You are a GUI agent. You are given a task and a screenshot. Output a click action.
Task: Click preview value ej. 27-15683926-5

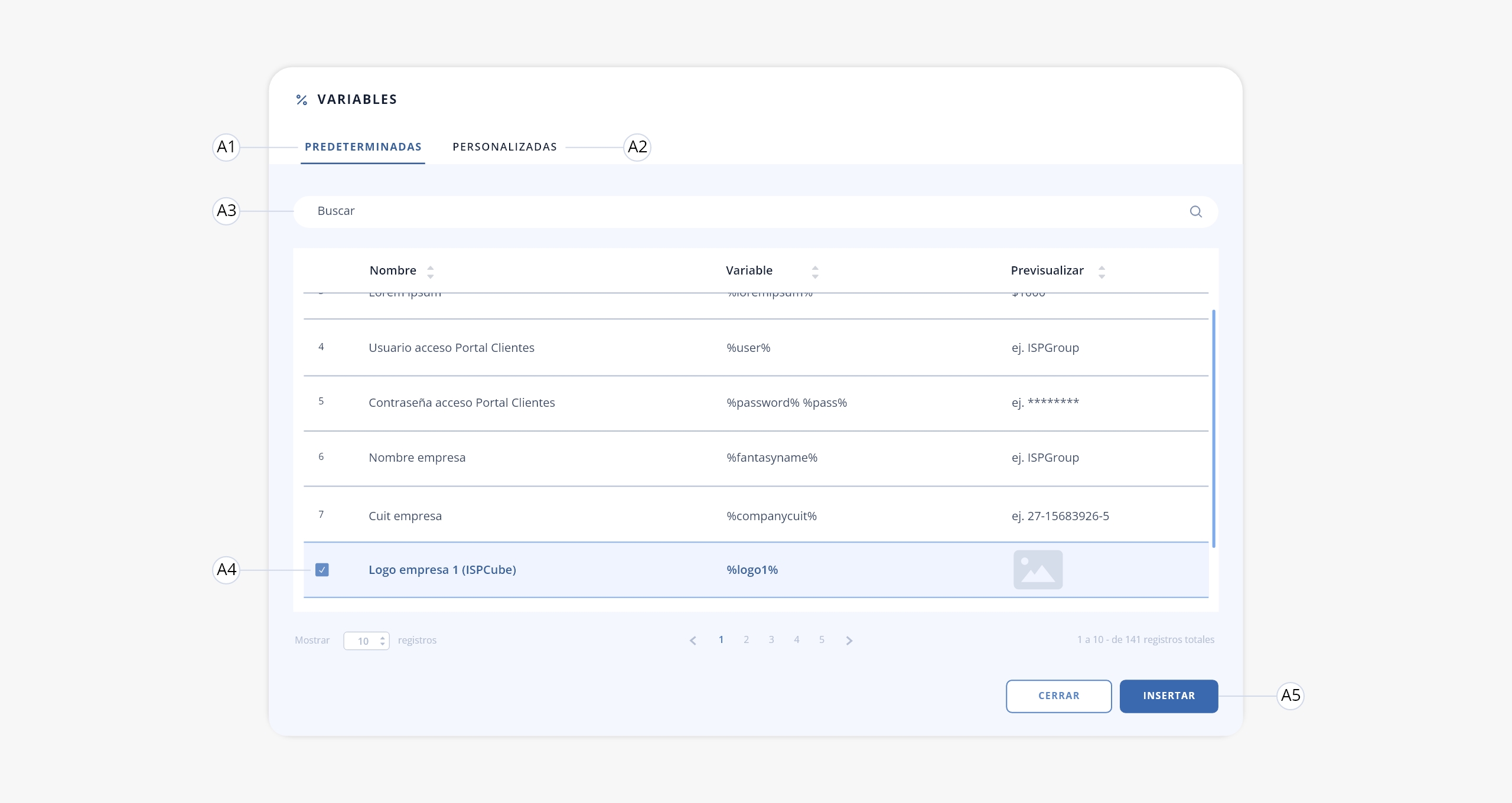tap(1060, 516)
